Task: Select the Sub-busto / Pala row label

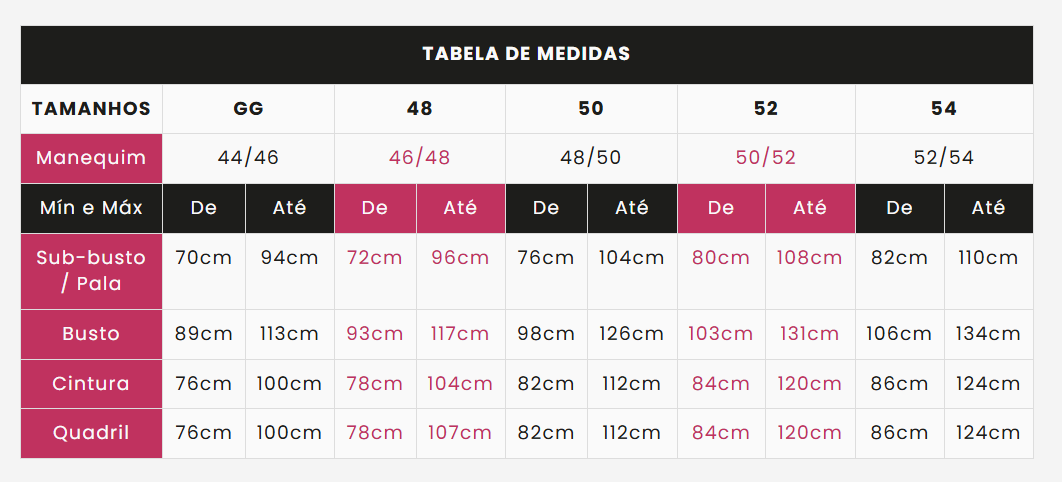Action: pyautogui.click(x=91, y=271)
